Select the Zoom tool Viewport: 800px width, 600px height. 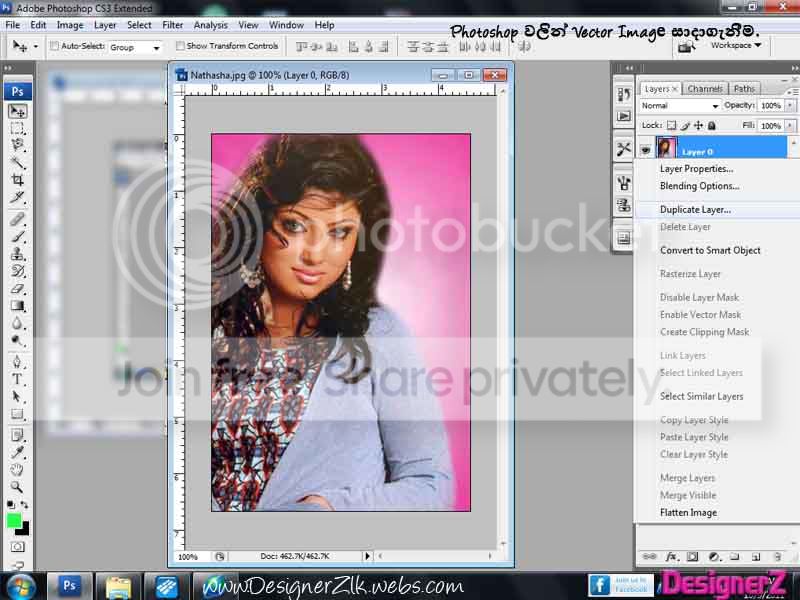tap(17, 487)
